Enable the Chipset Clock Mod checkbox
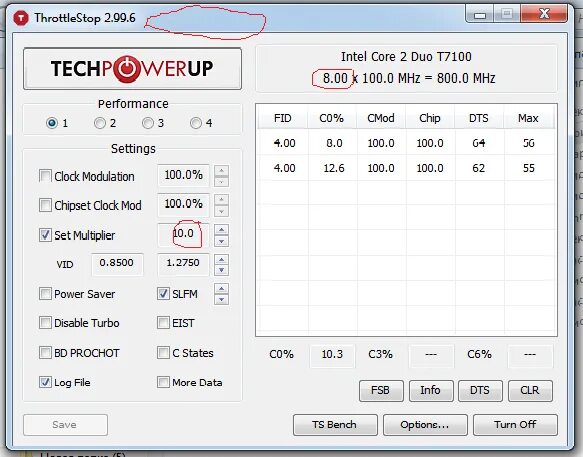Viewport: 583px width, 457px height. coord(45,205)
